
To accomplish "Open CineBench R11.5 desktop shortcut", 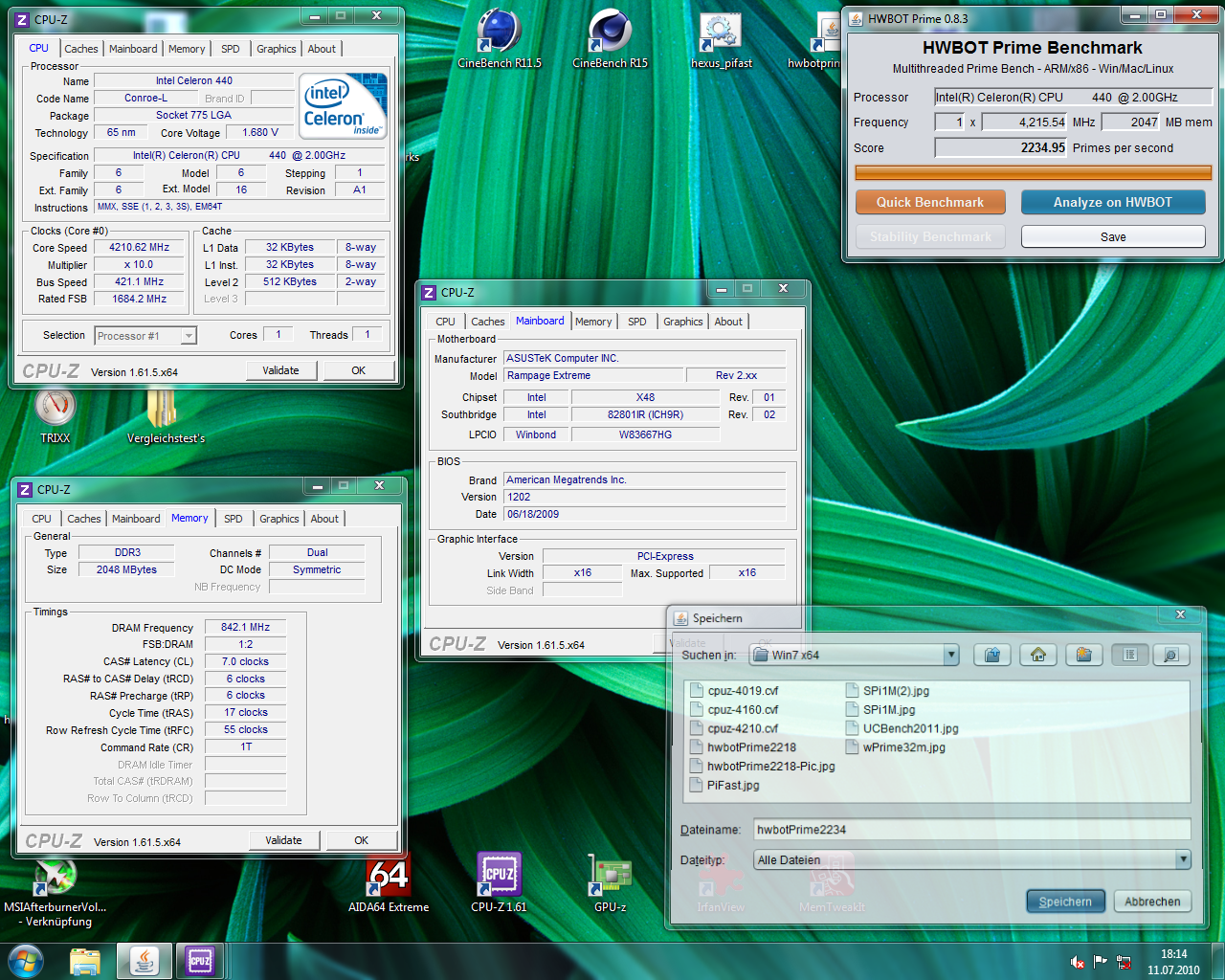I will point(499,39).
